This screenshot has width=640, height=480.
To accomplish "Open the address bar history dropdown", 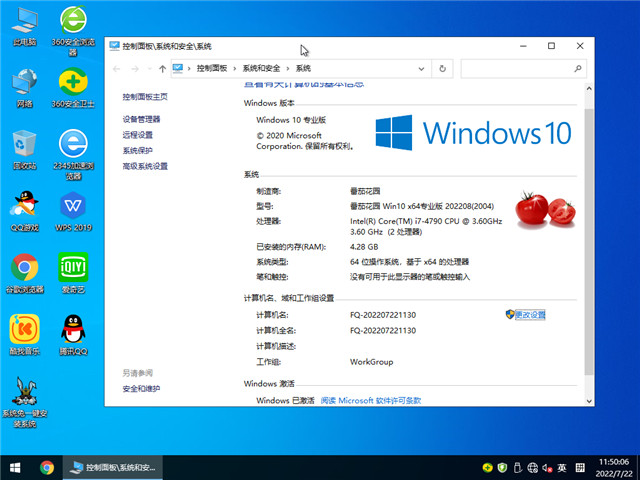I will pos(422,69).
